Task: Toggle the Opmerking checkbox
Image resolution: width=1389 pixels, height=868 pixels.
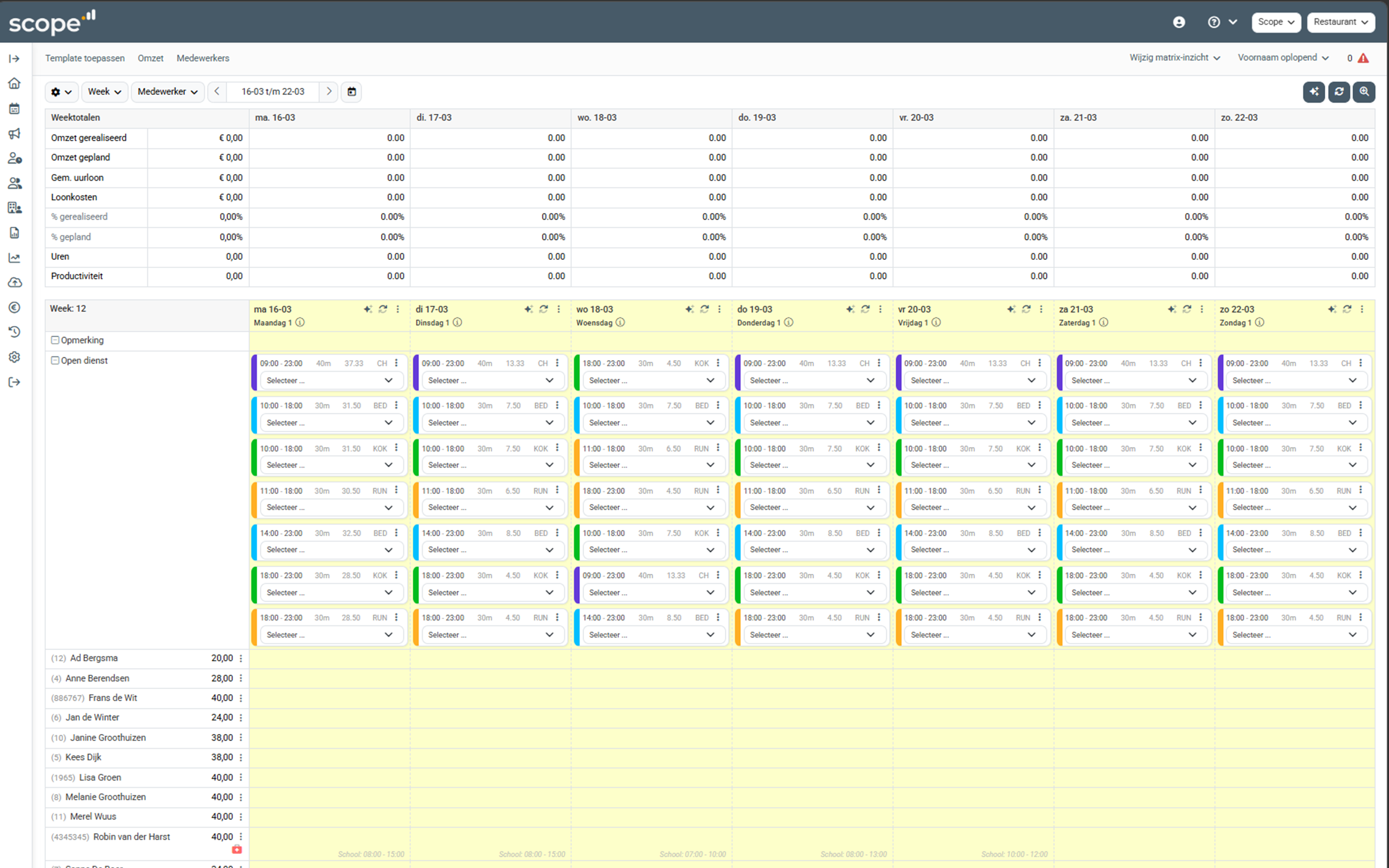Action: tap(55, 340)
